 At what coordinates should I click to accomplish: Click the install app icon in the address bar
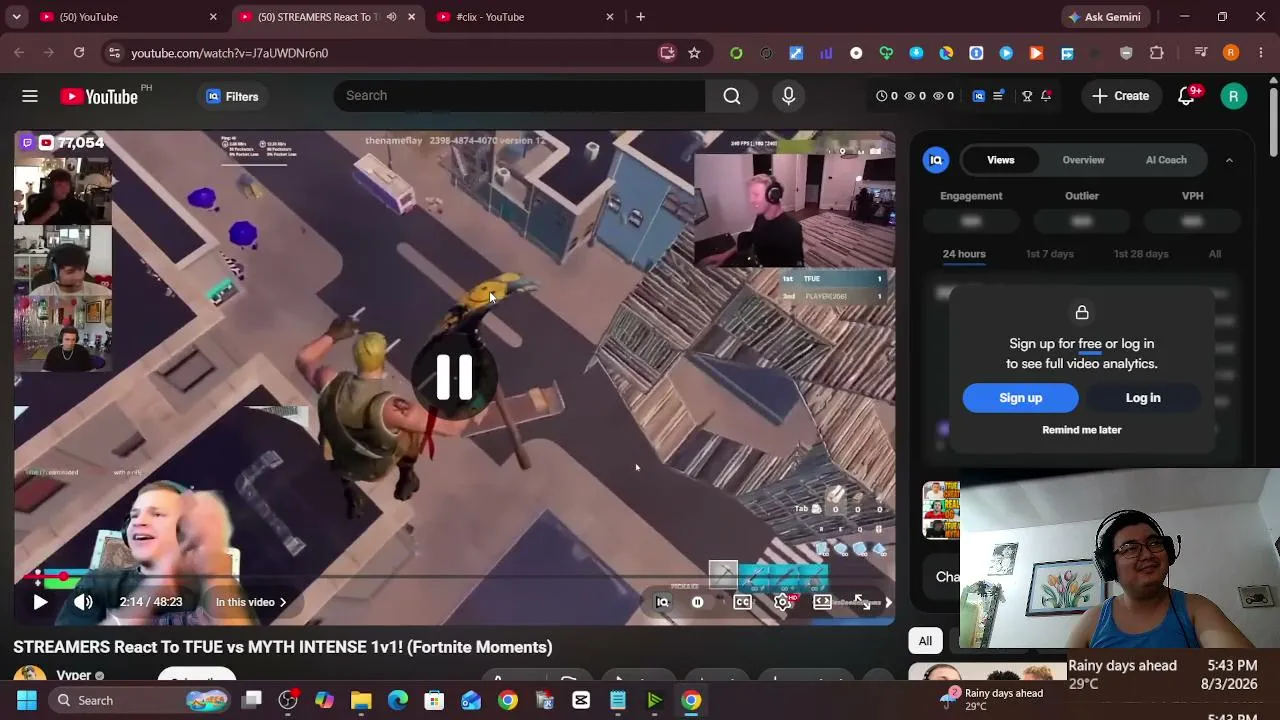click(667, 53)
